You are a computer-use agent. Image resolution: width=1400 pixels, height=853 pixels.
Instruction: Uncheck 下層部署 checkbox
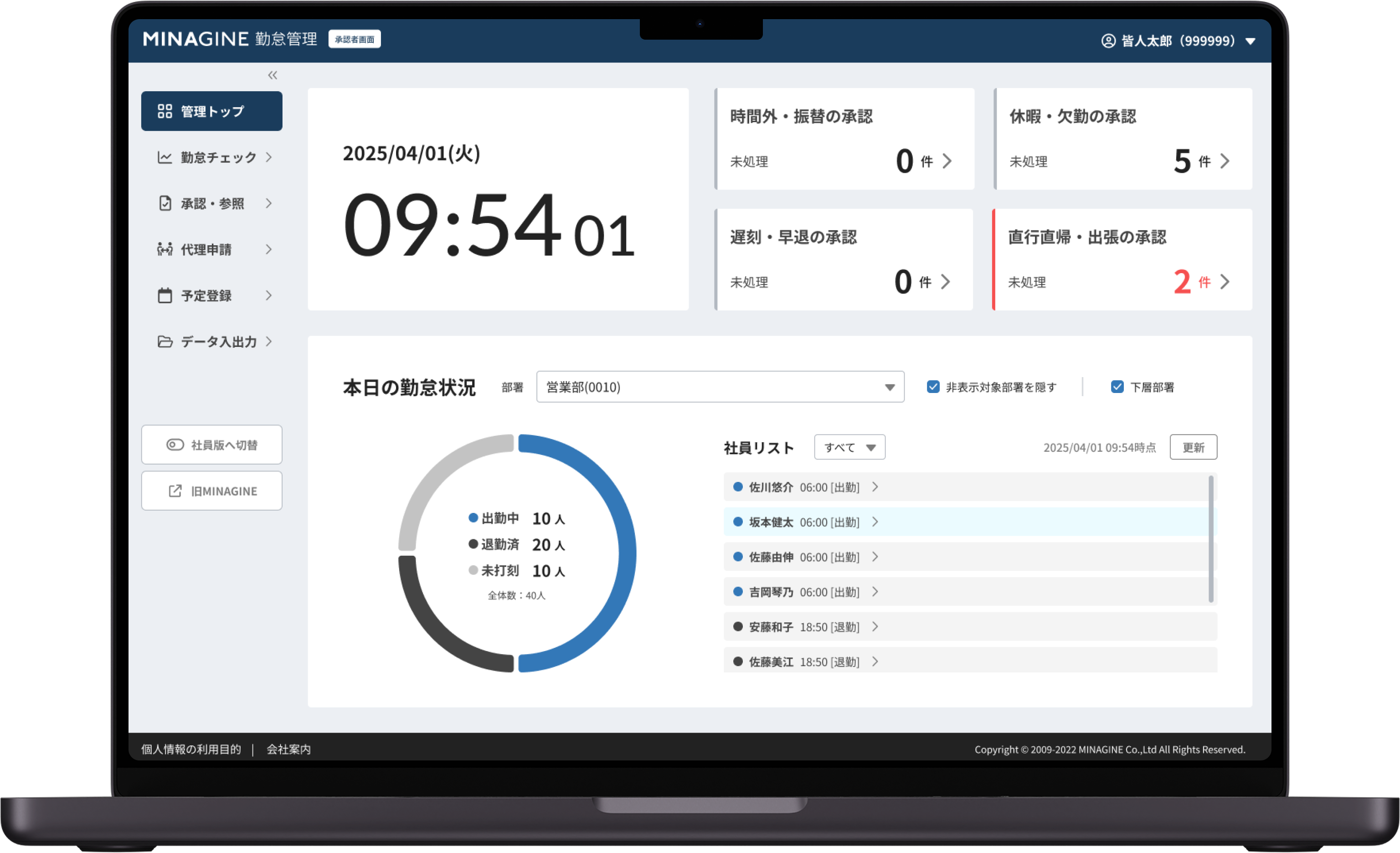[x=1117, y=387]
